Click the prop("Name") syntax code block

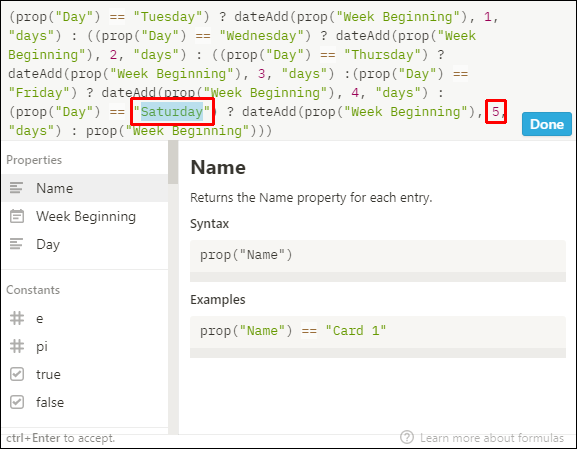[x=378, y=261]
